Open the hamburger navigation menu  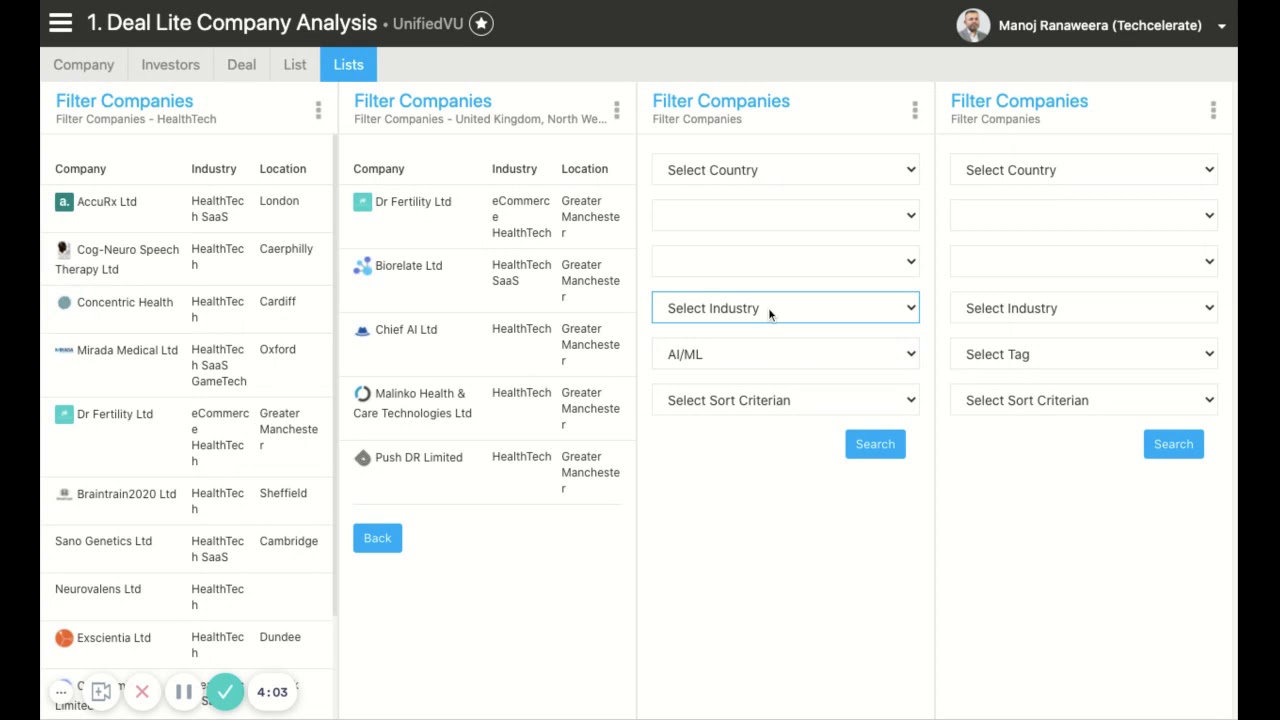[x=60, y=23]
